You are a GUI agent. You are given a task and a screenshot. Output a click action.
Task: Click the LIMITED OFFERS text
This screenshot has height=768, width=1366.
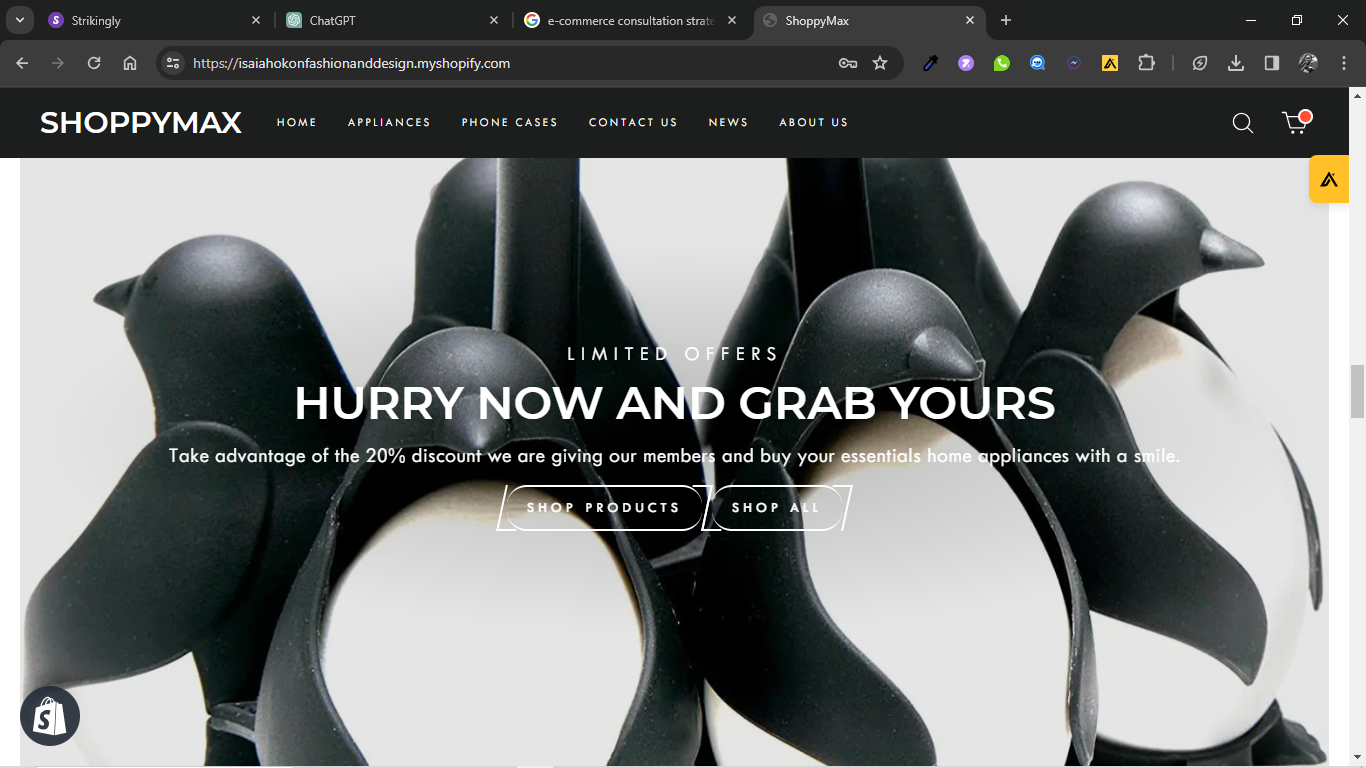pos(673,354)
